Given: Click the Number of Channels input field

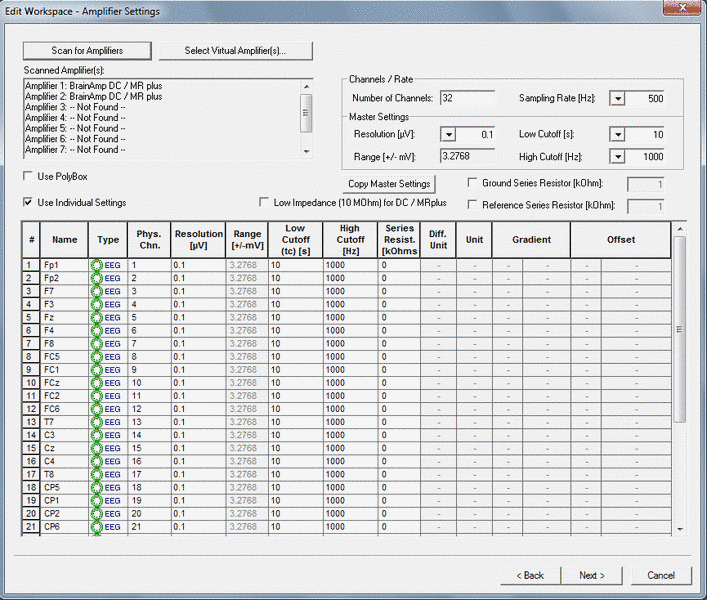Looking at the screenshot, I should coord(467,98).
